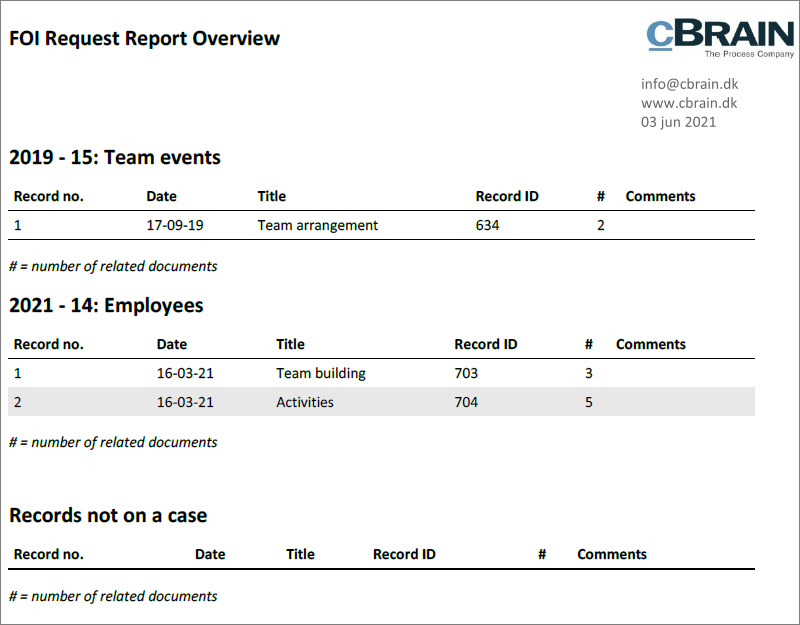Screen dimensions: 800x625
Task: Click the info@cbrain.dk email address
Action: 689,84
